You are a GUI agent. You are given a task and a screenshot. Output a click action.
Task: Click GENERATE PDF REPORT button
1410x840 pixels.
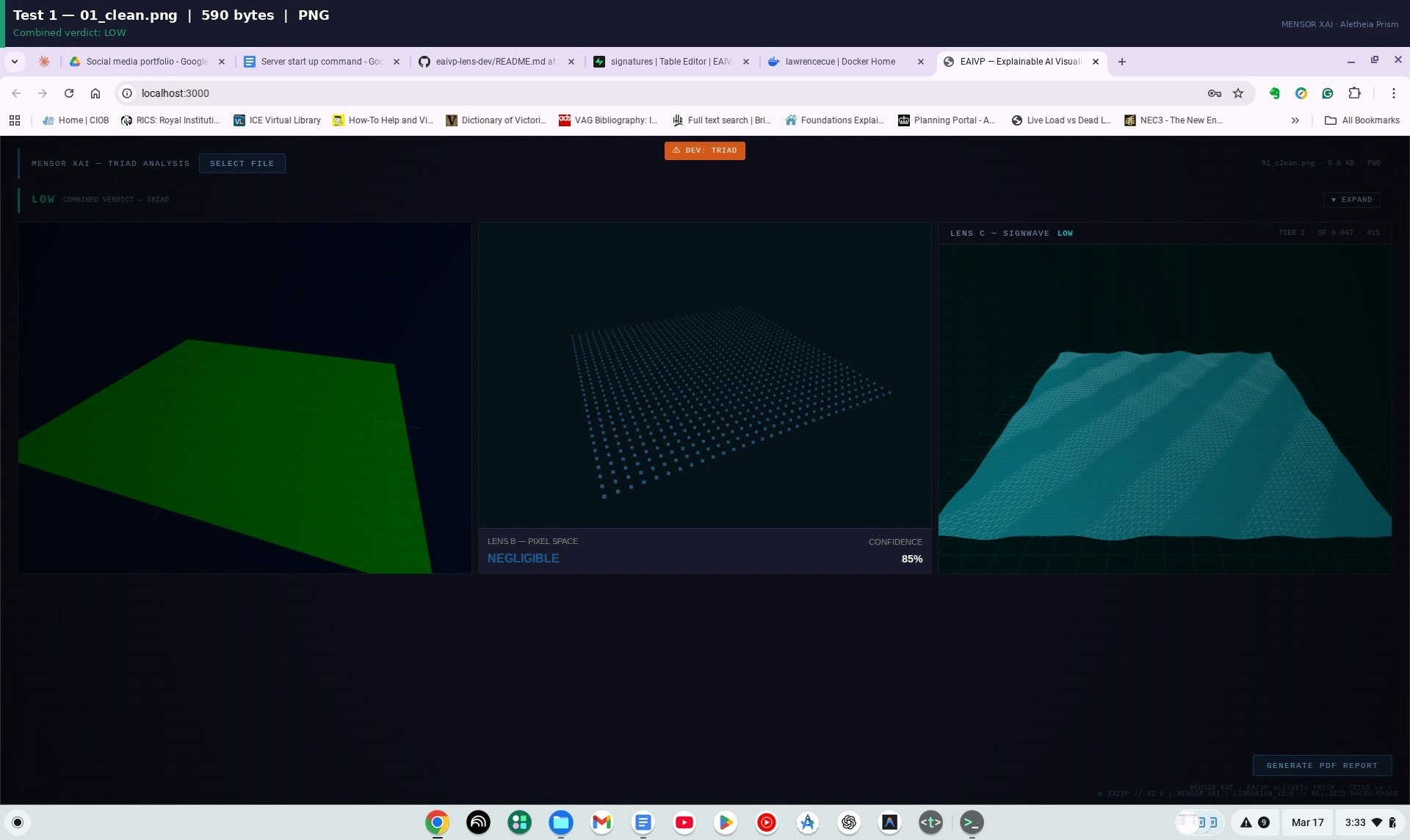click(x=1321, y=765)
